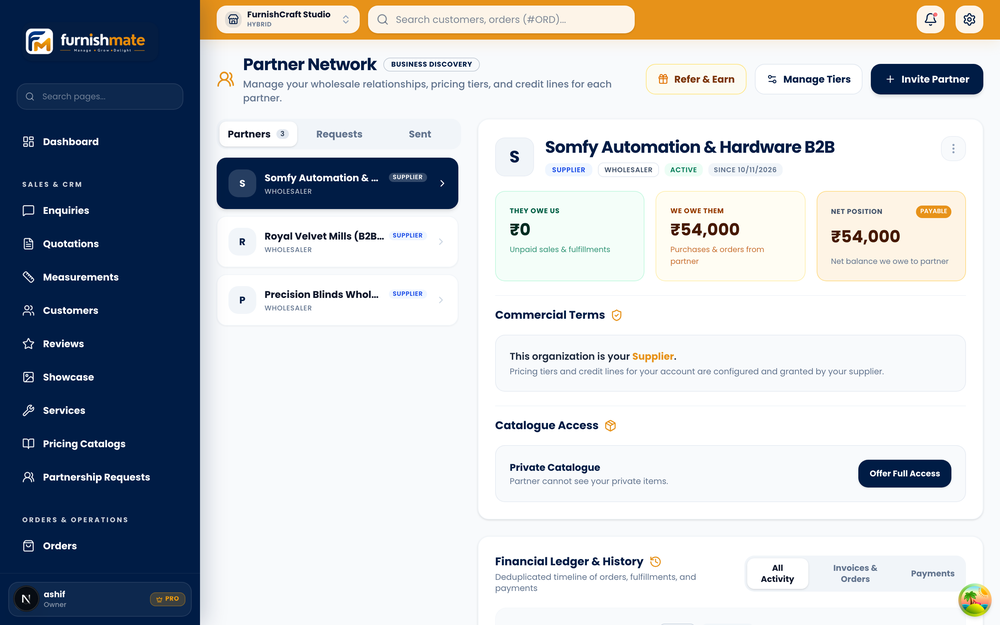Click the Refer & Earn button
This screenshot has height=625, width=1000.
tap(696, 79)
